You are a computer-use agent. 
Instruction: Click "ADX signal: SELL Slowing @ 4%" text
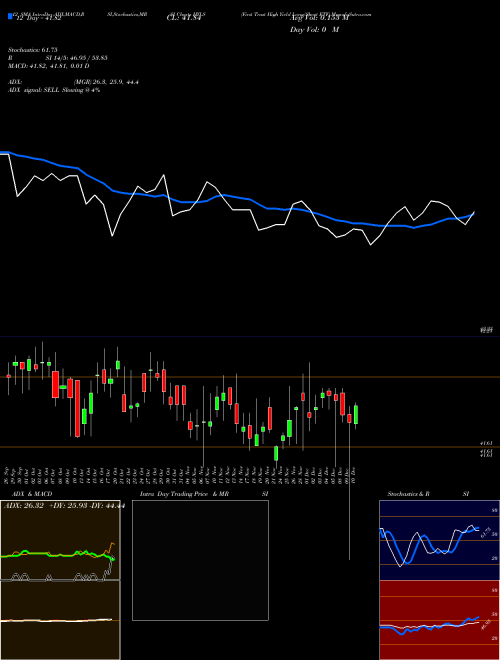point(54,90)
